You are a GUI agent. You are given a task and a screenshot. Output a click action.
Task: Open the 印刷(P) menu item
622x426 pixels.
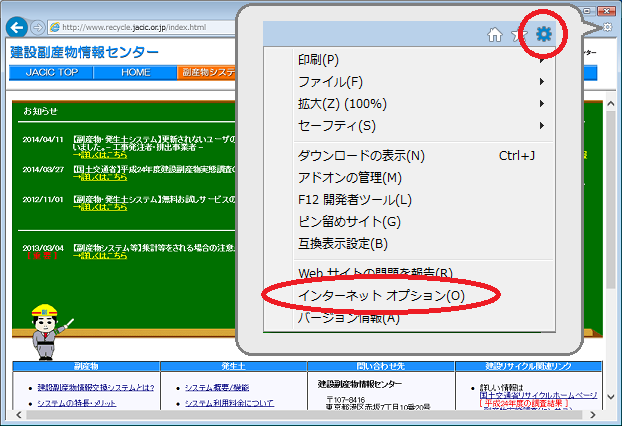click(424, 60)
